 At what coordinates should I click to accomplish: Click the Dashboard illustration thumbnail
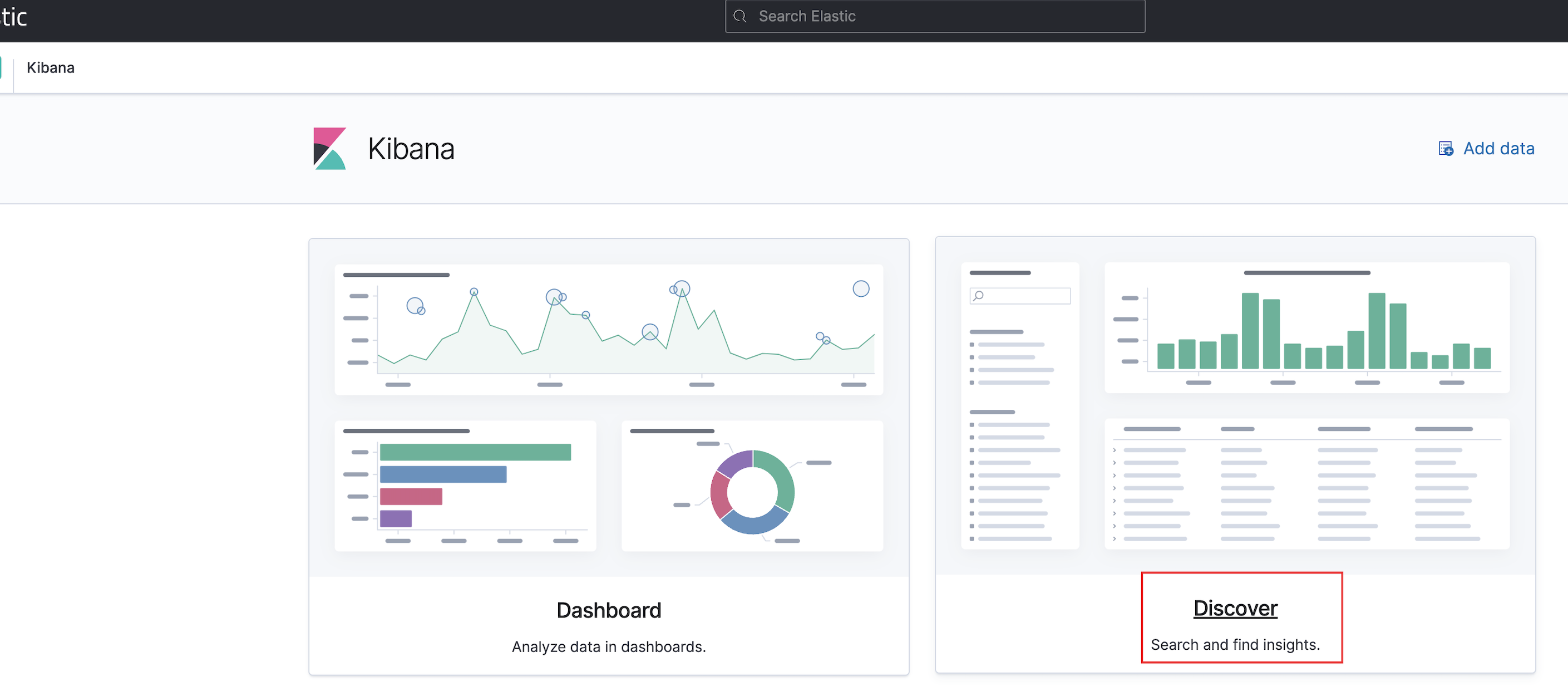pos(609,408)
